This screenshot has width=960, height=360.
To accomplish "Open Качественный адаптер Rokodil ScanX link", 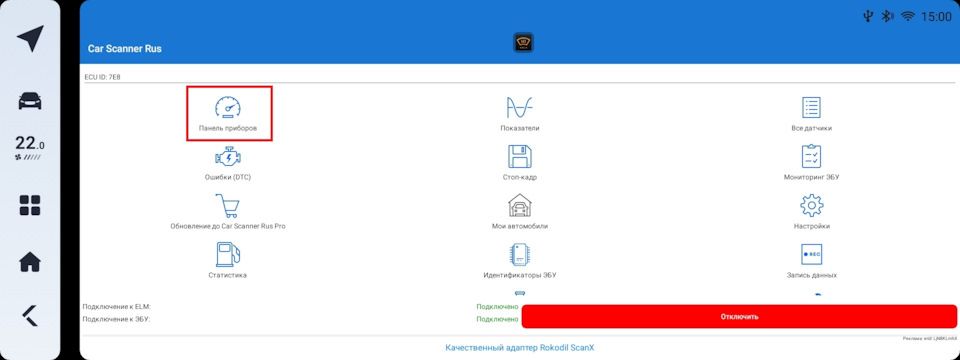I will [519, 348].
